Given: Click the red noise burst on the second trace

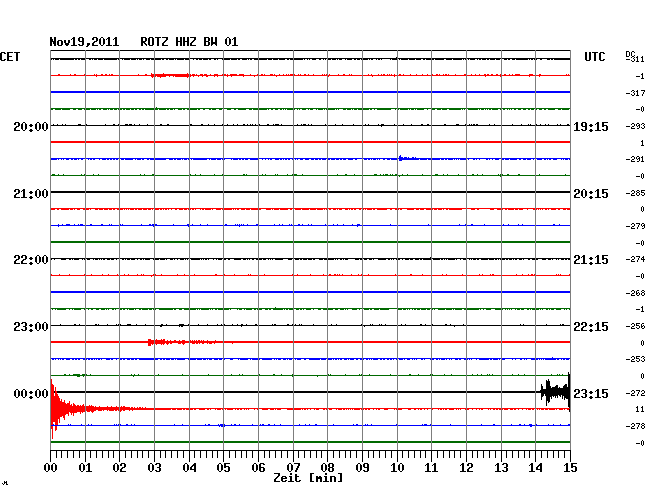Looking at the screenshot, I should (170, 75).
